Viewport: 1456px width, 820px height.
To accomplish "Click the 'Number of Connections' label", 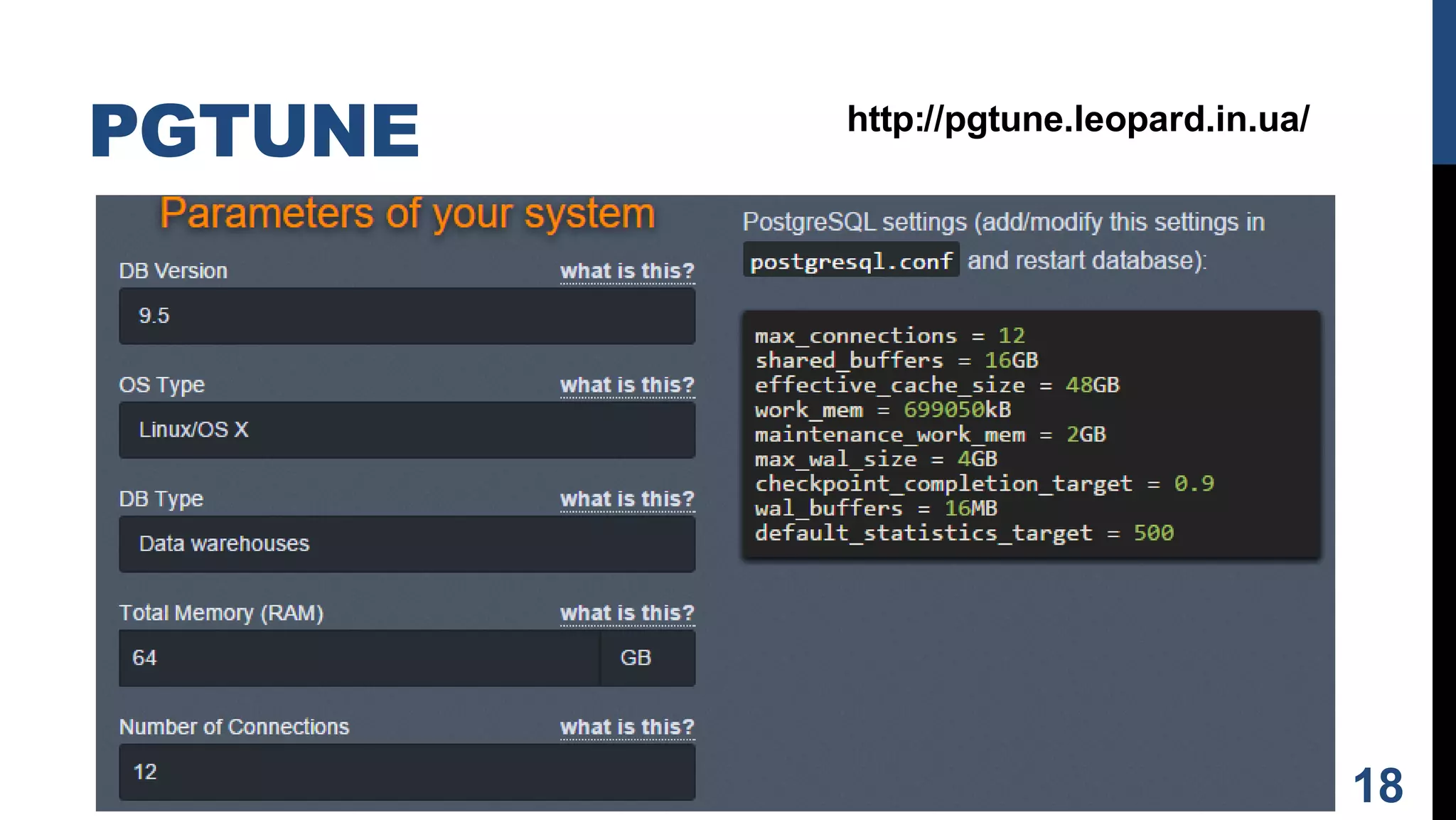I will (235, 727).
